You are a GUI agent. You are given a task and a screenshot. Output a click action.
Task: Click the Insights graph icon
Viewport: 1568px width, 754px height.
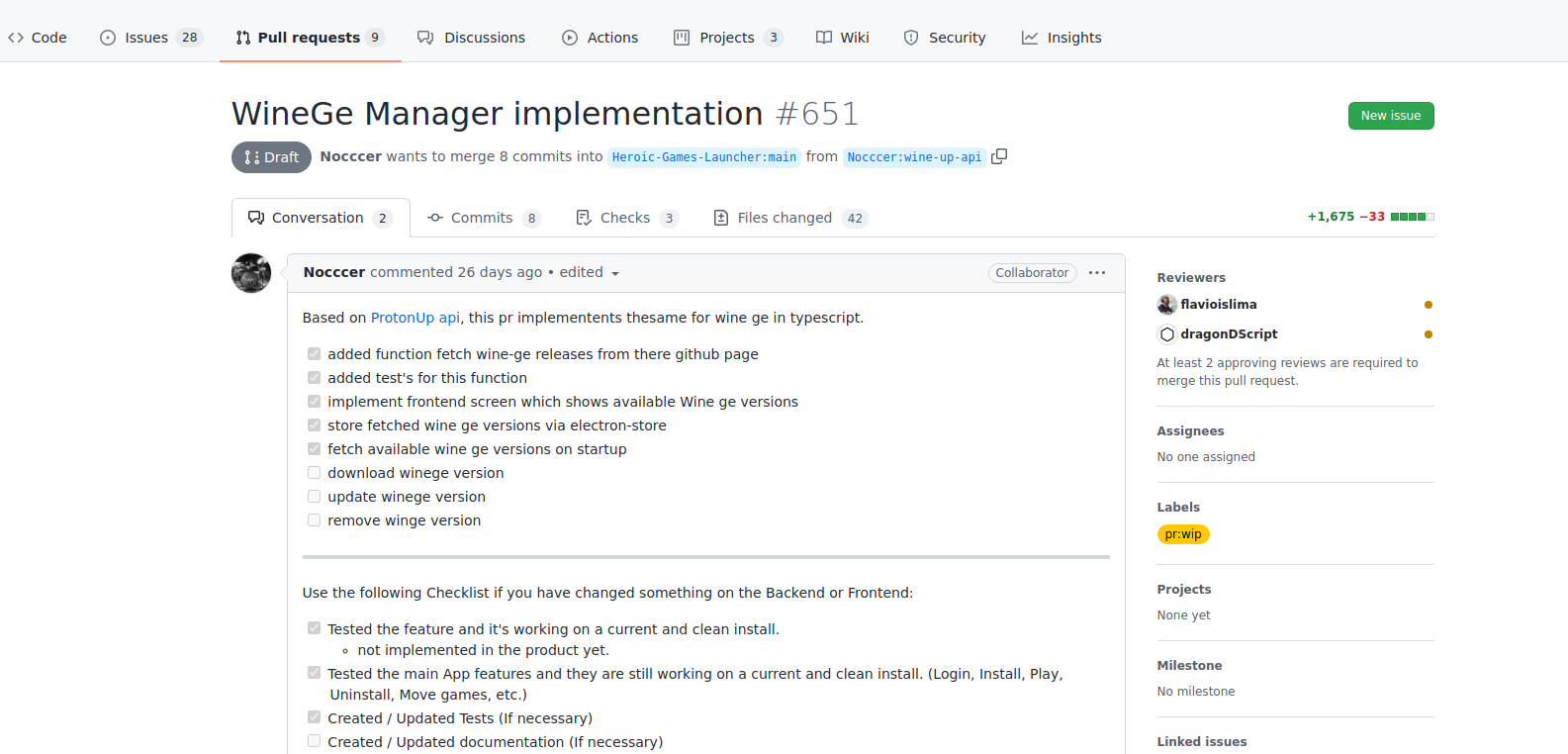click(x=1030, y=38)
